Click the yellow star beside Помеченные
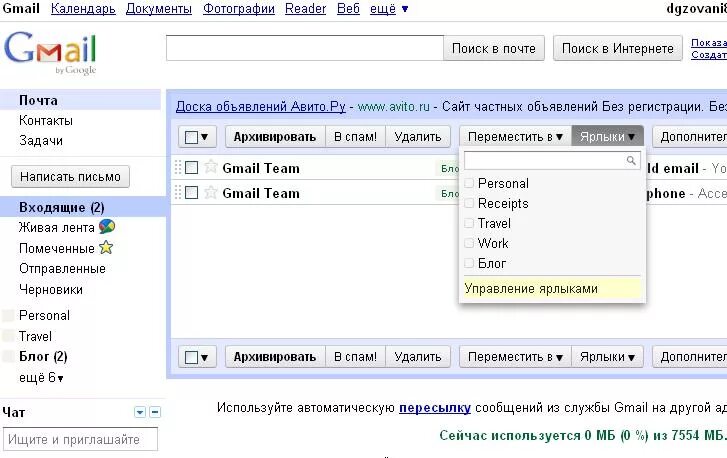The image size is (727, 458). (x=106, y=248)
